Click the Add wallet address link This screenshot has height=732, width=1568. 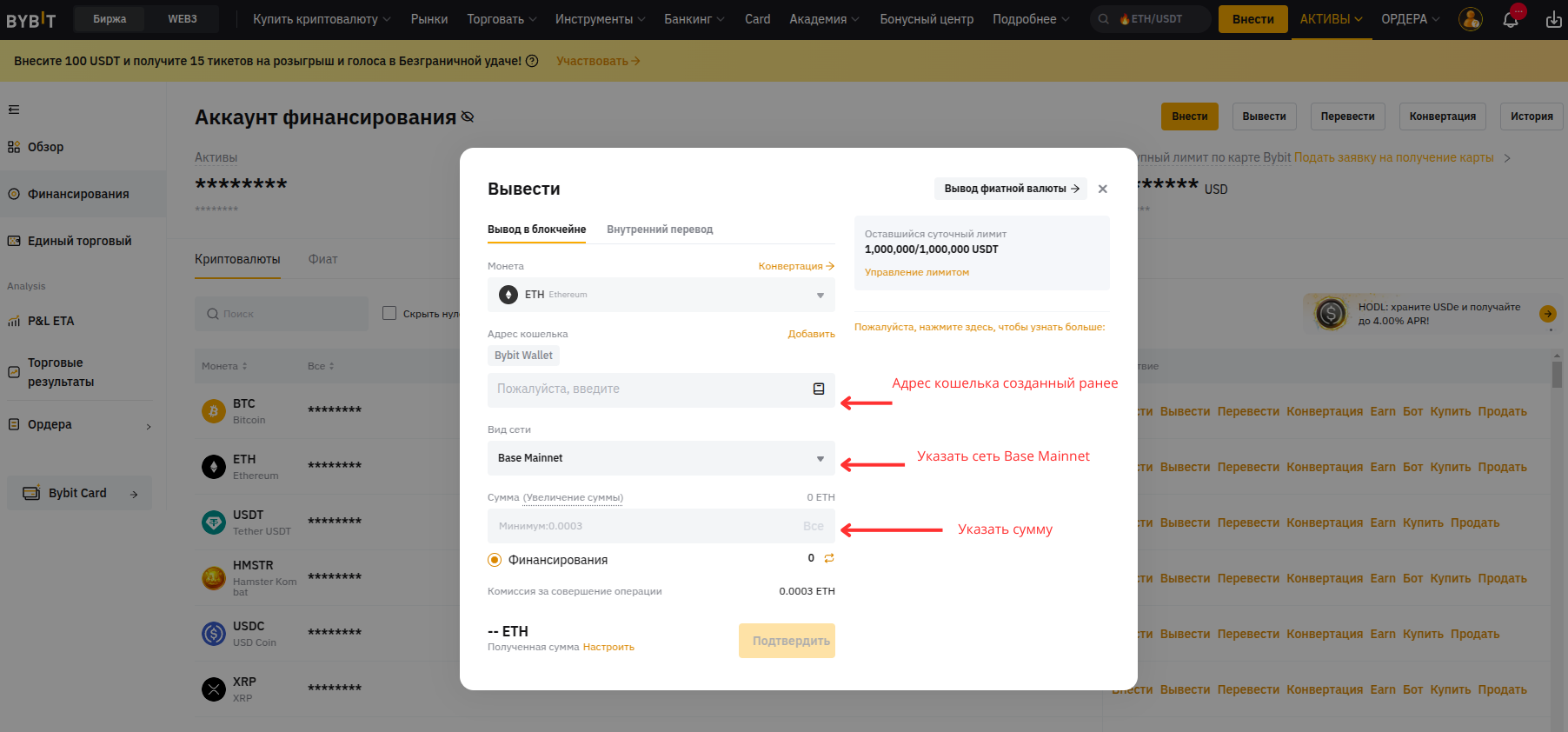click(812, 334)
